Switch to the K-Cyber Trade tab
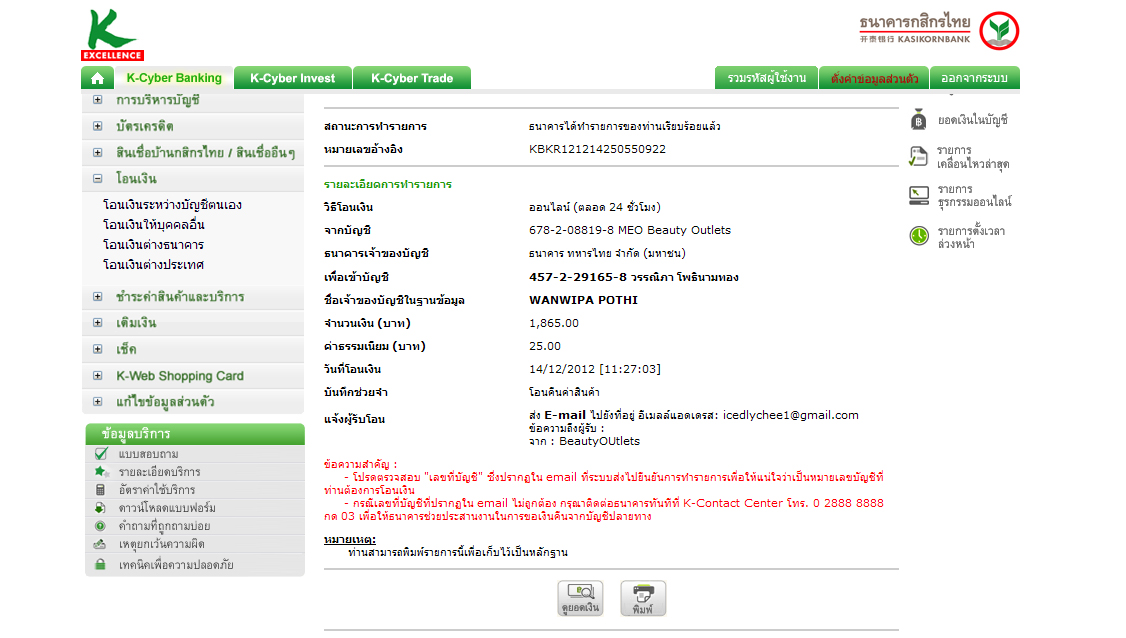This screenshot has width=1126, height=638. click(412, 78)
